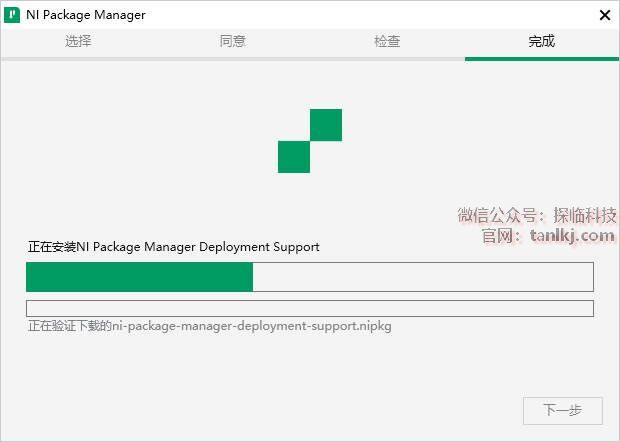Click the filled green part of install progress bar
Screen dimensions: 620x442
click(x=140, y=277)
